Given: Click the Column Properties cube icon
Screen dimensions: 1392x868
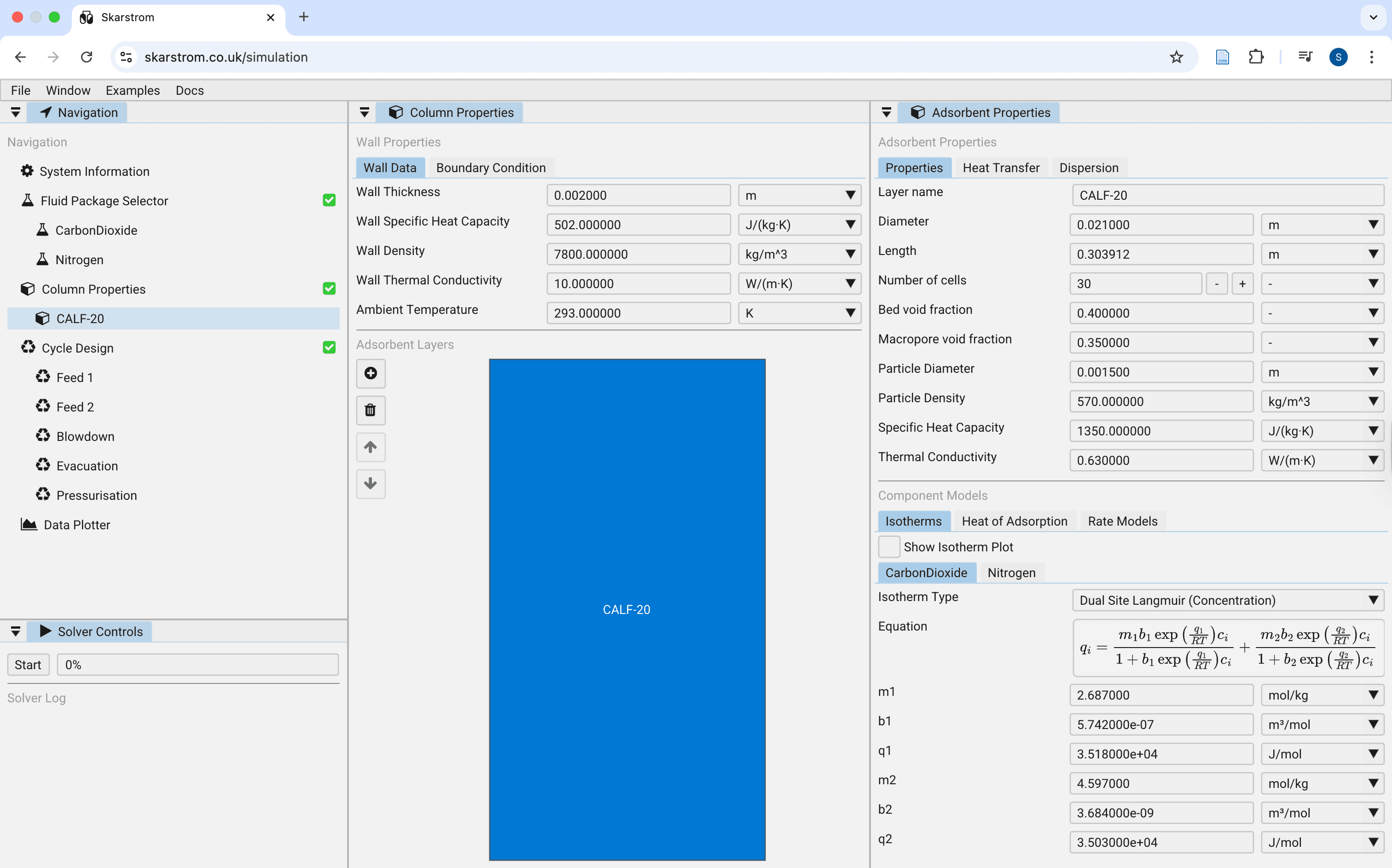Looking at the screenshot, I should pos(27,289).
